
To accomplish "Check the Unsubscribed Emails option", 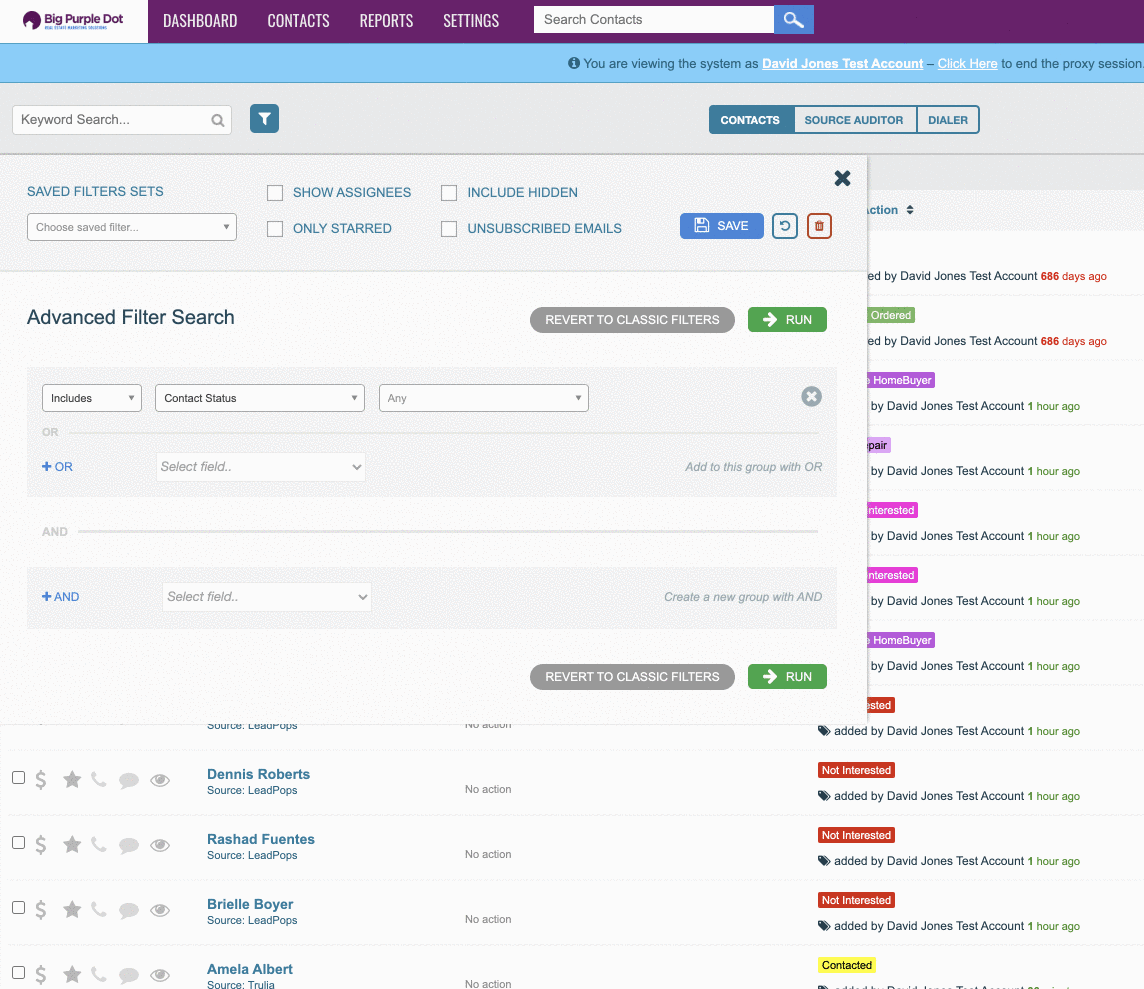I will (449, 229).
